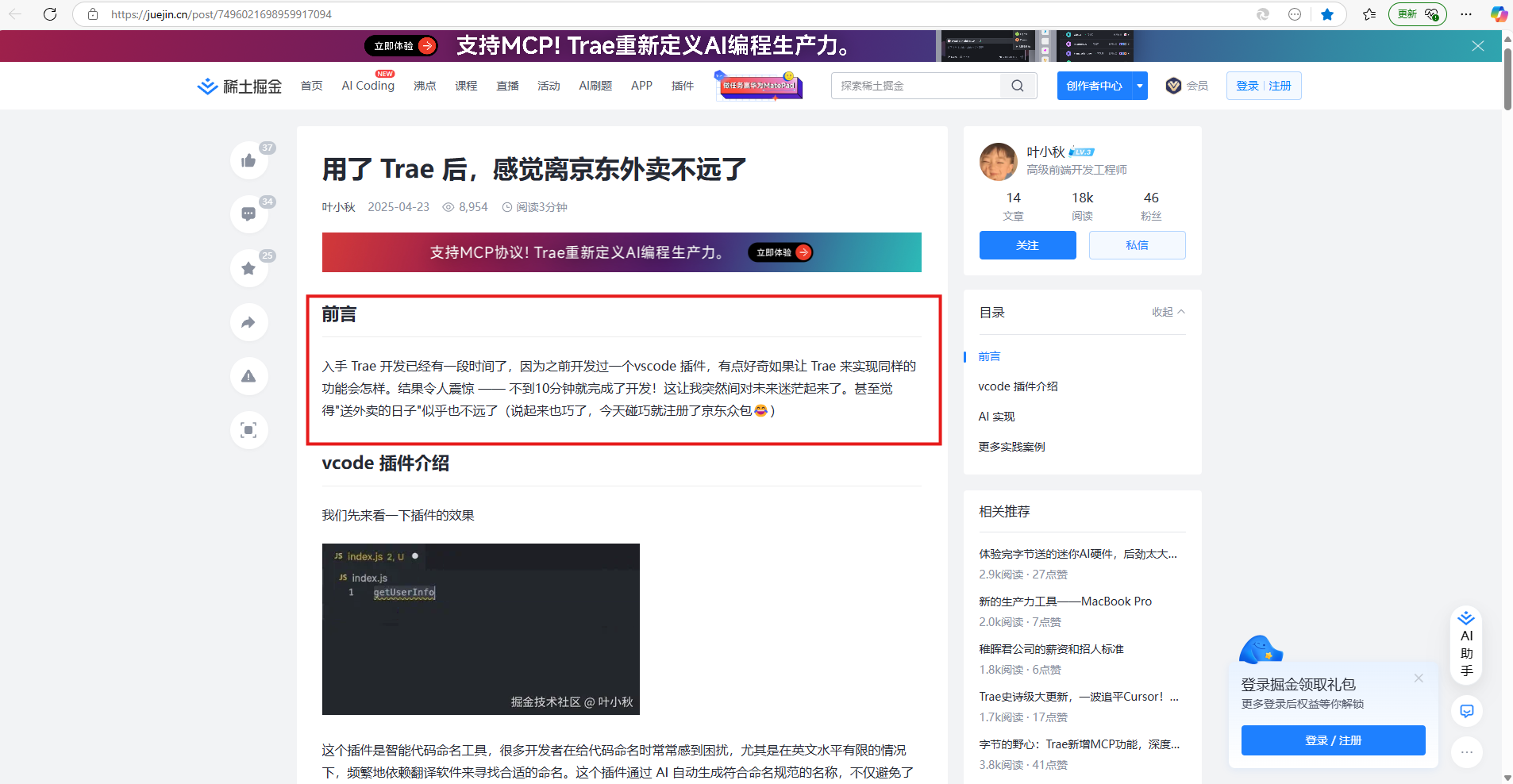The image size is (1513, 784).
Task: Open the Copilot icon in browser
Action: [x=1499, y=14]
